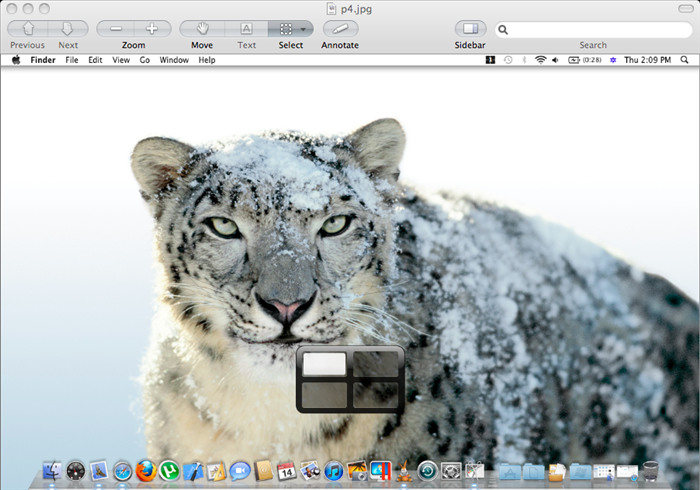The width and height of the screenshot is (700, 490).
Task: Open iCal from the Dock
Action: (x=287, y=471)
